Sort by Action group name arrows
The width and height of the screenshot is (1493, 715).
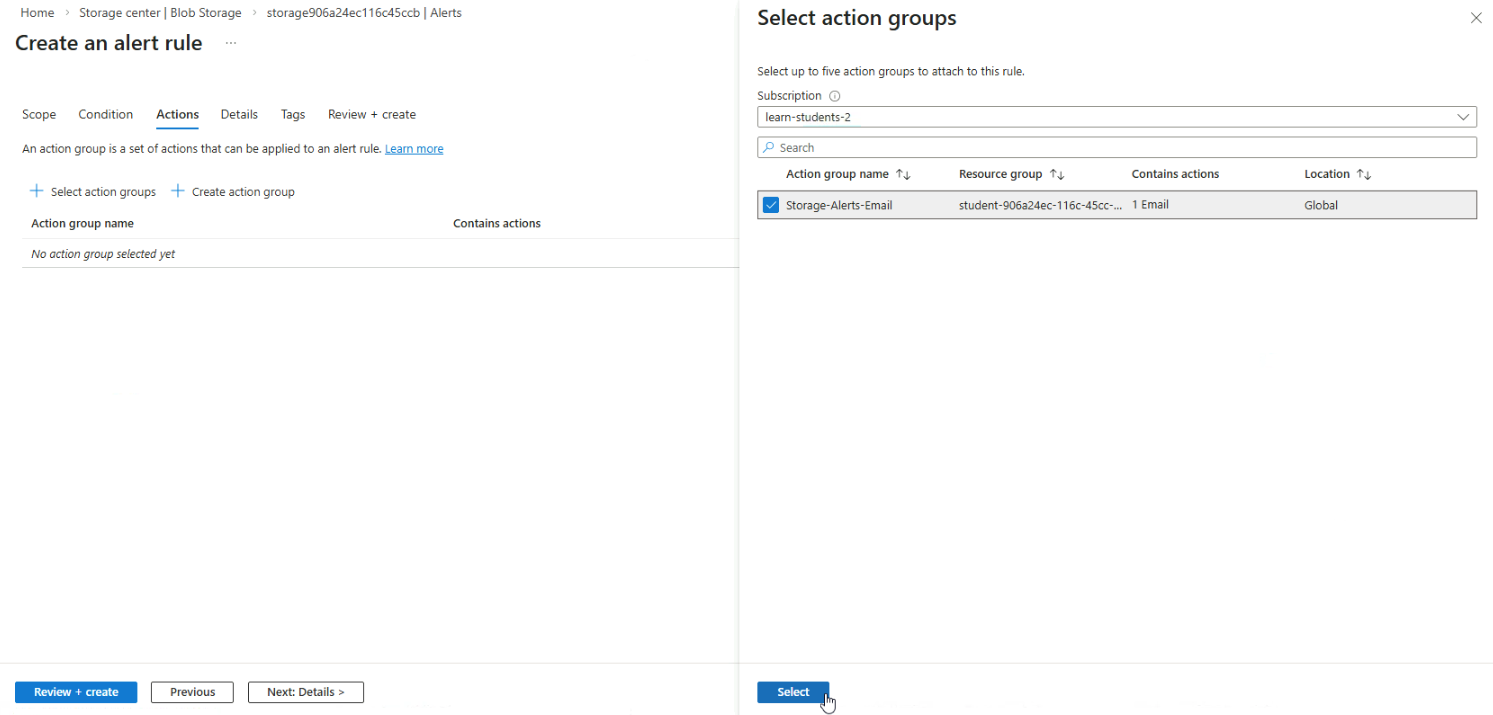(x=903, y=174)
